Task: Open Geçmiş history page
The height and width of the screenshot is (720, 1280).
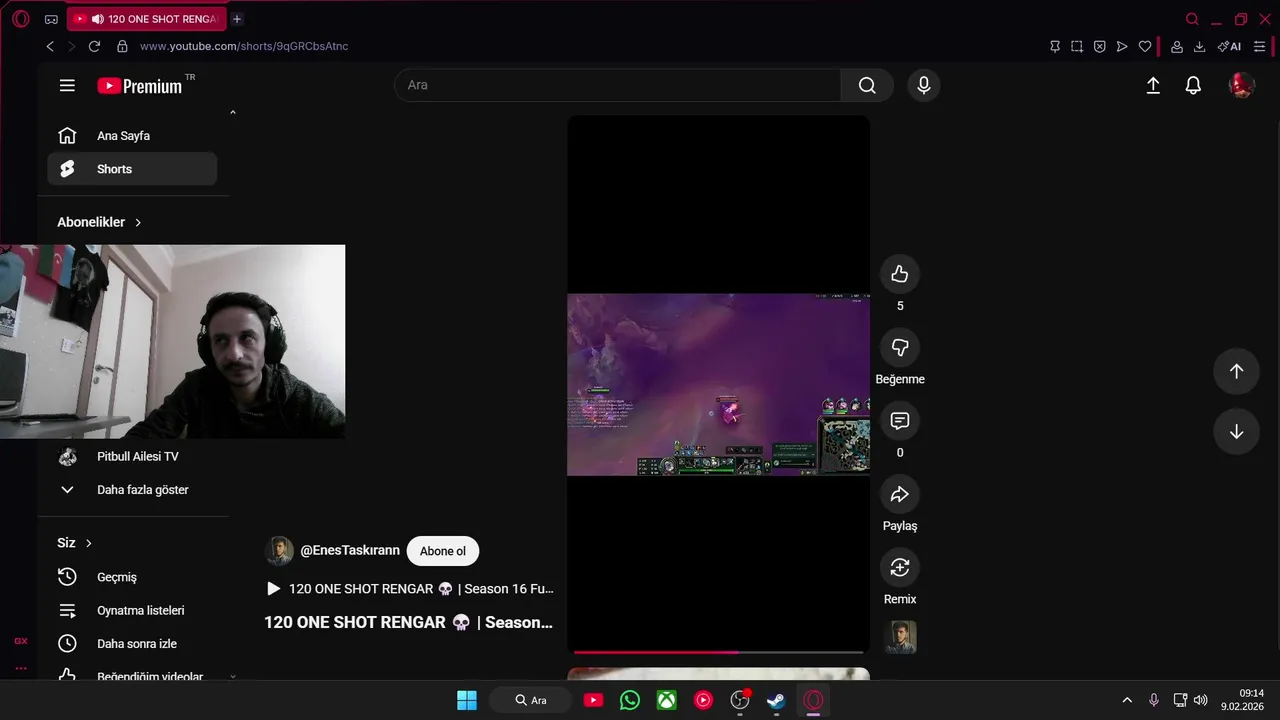Action: 132,577
